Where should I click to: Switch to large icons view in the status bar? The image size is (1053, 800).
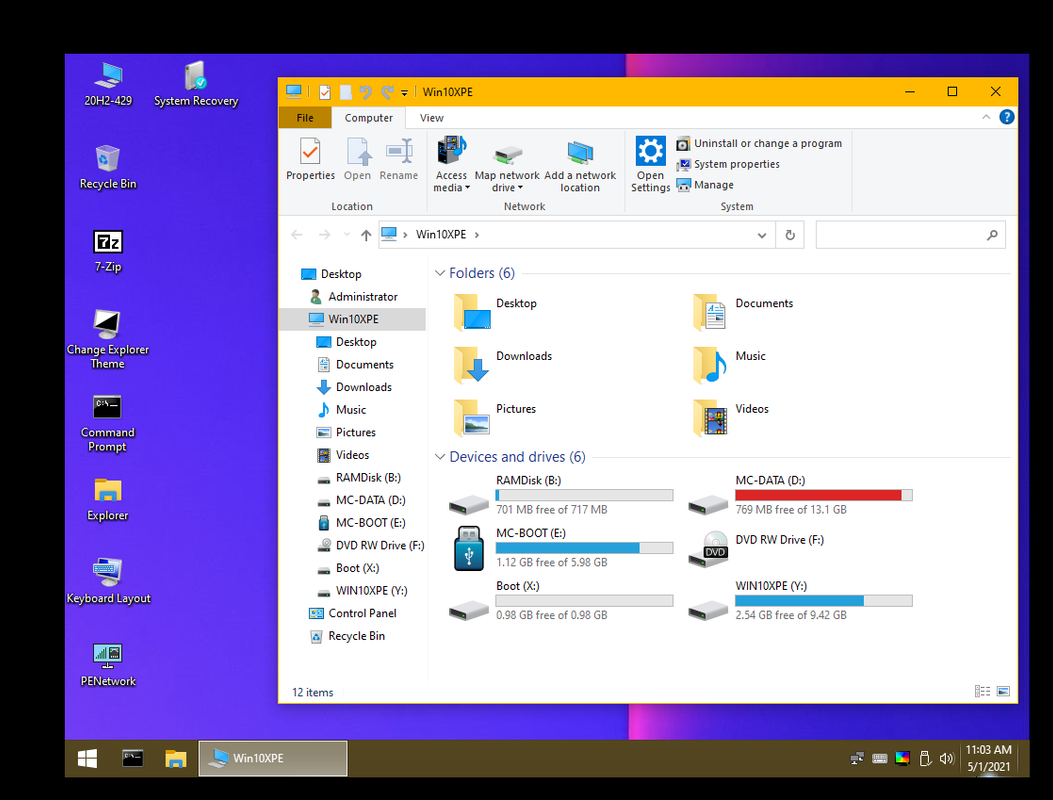1003,691
